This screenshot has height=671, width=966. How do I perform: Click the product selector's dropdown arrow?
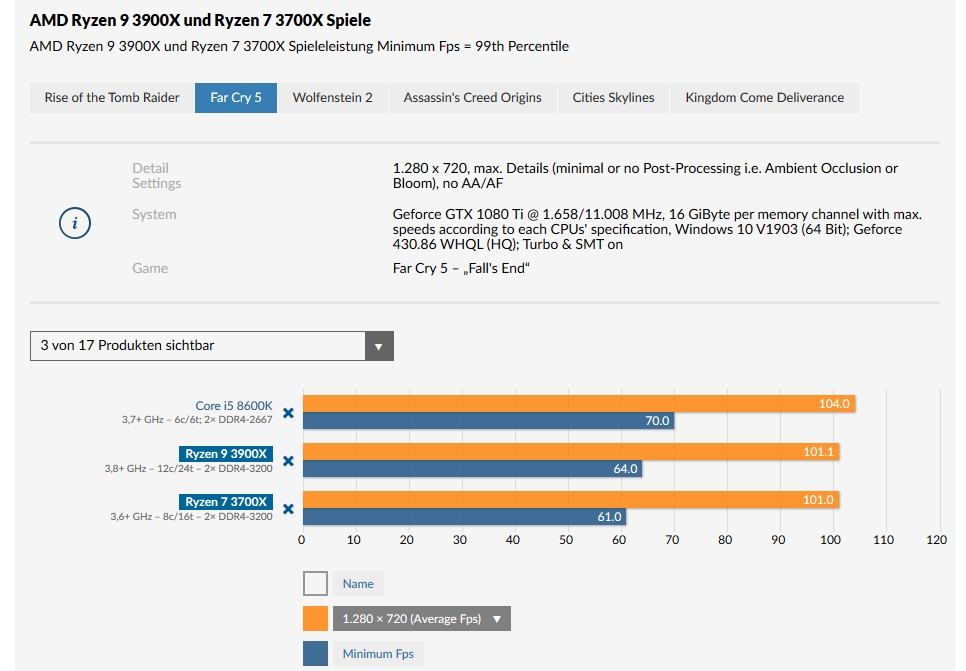click(x=379, y=346)
